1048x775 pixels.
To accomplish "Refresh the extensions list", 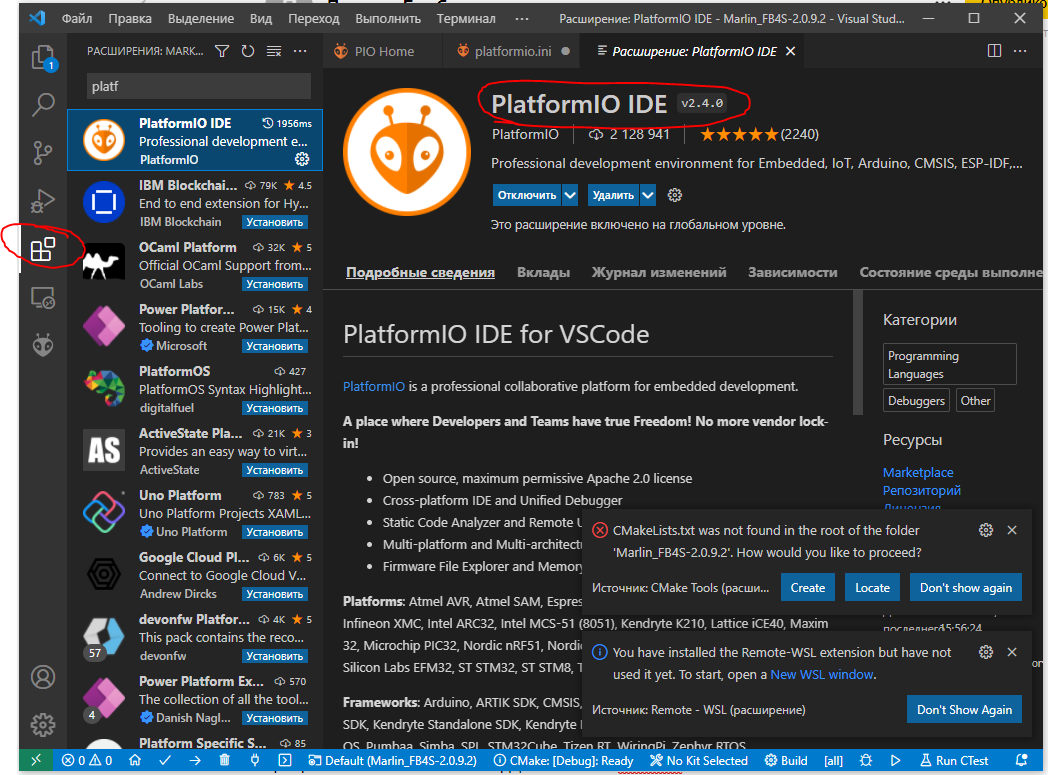I will click(248, 51).
